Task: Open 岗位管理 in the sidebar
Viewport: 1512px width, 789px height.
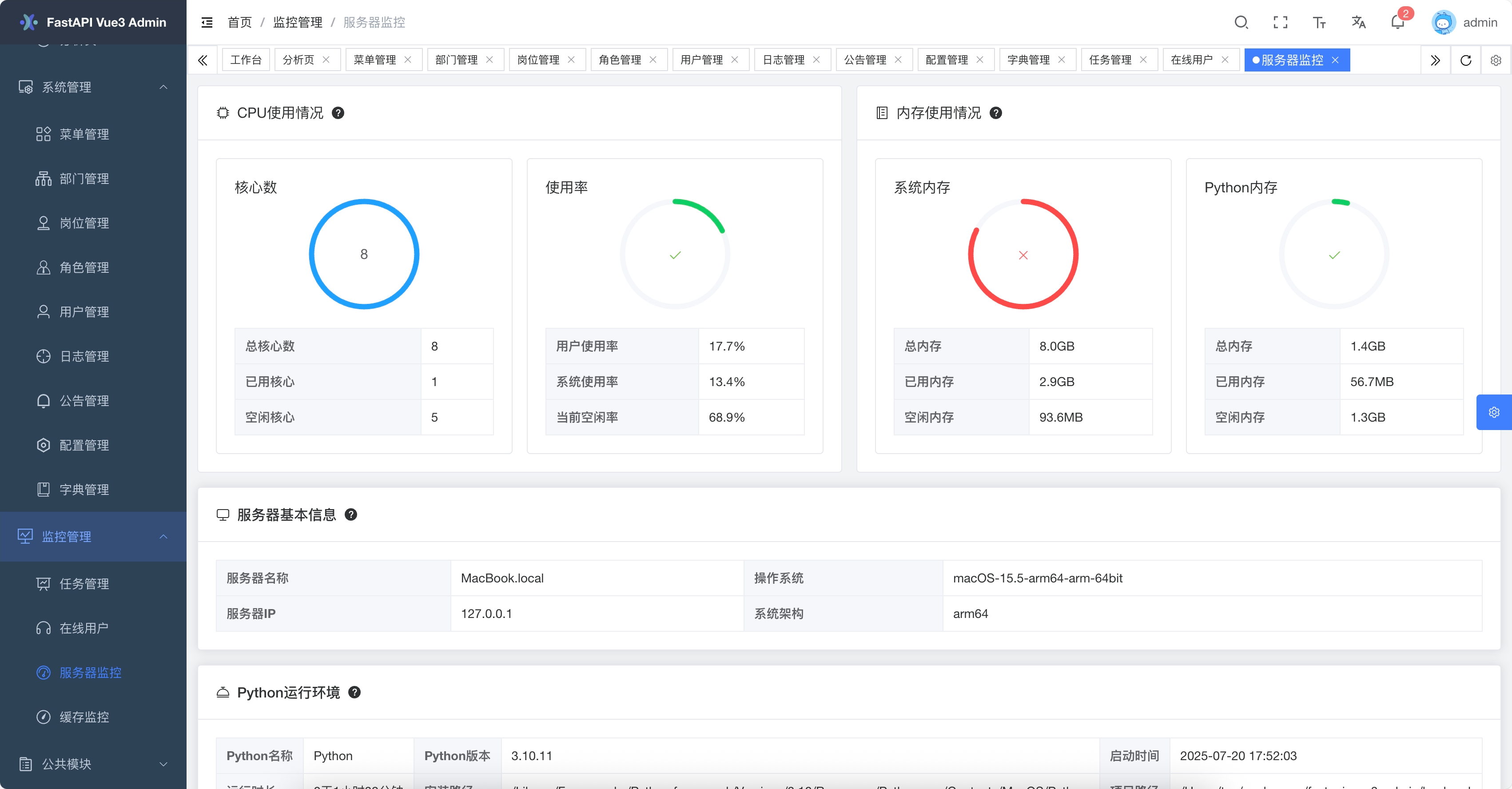Action: pyautogui.click(x=93, y=223)
